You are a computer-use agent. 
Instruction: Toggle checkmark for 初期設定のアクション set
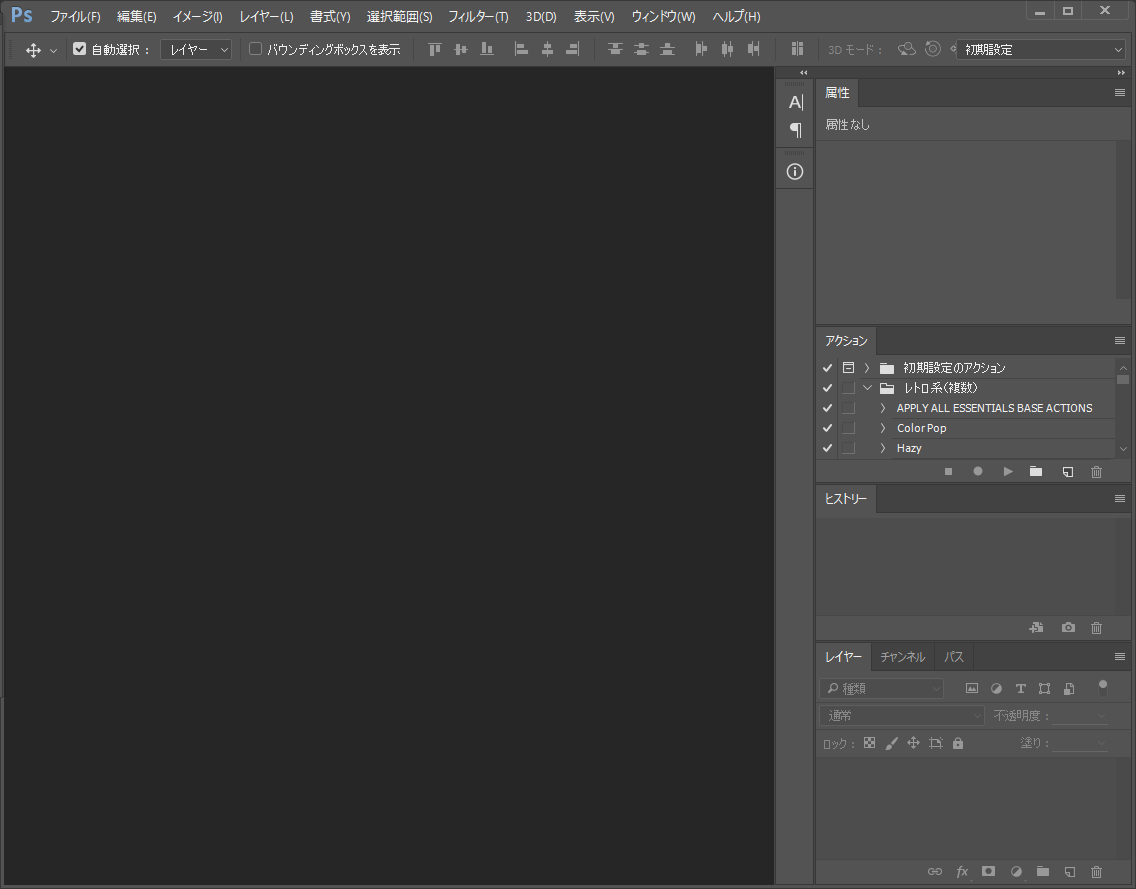[x=827, y=368]
